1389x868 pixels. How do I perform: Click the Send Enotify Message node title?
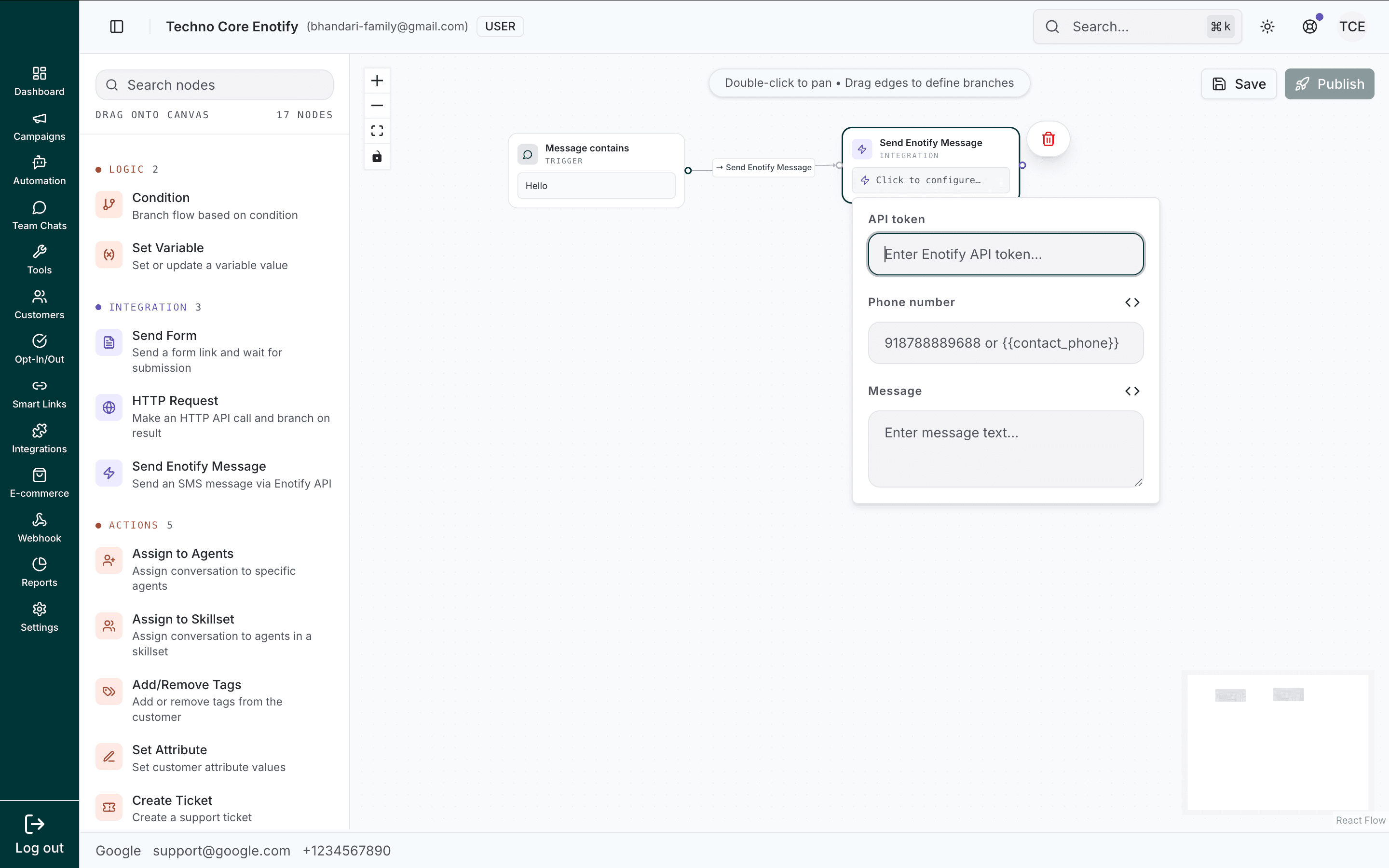pyautogui.click(x=930, y=143)
